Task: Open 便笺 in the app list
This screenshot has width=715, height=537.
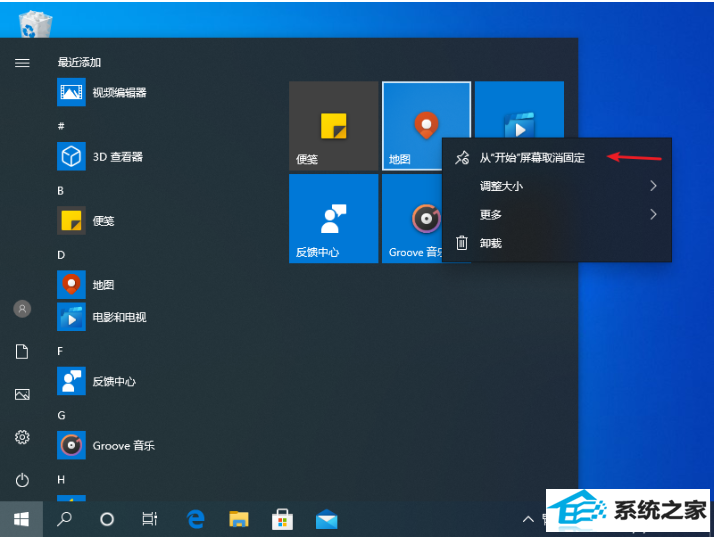Action: coord(86,221)
